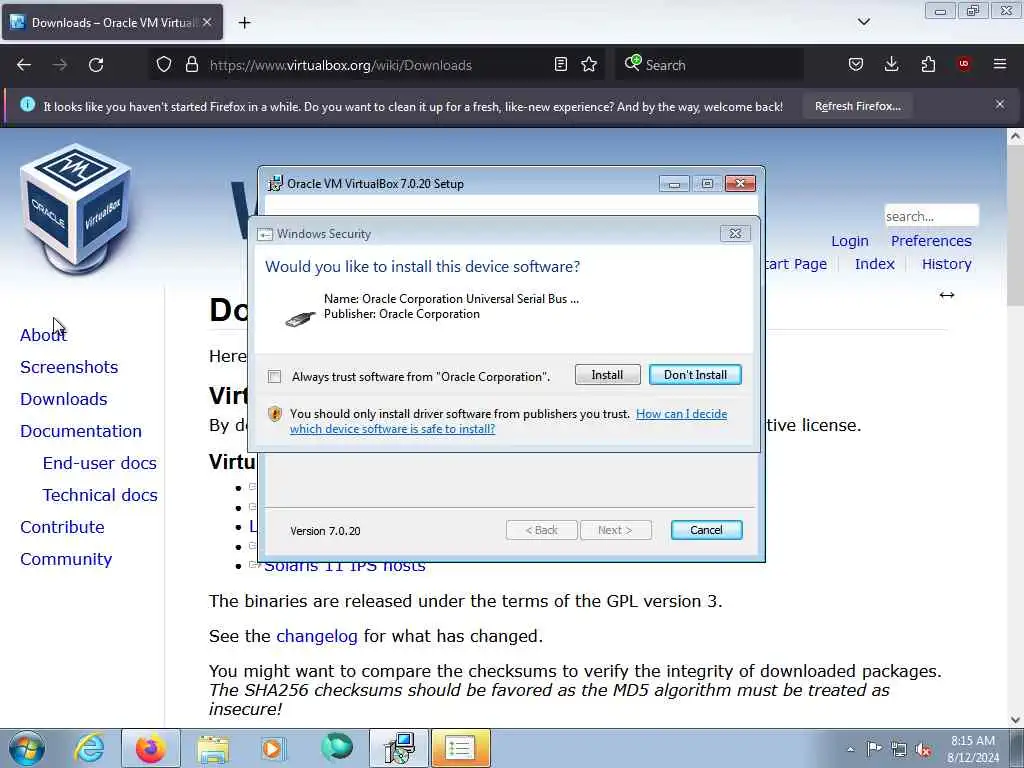Open the Pocket save icon
This screenshot has height=768, width=1024.
[856, 64]
